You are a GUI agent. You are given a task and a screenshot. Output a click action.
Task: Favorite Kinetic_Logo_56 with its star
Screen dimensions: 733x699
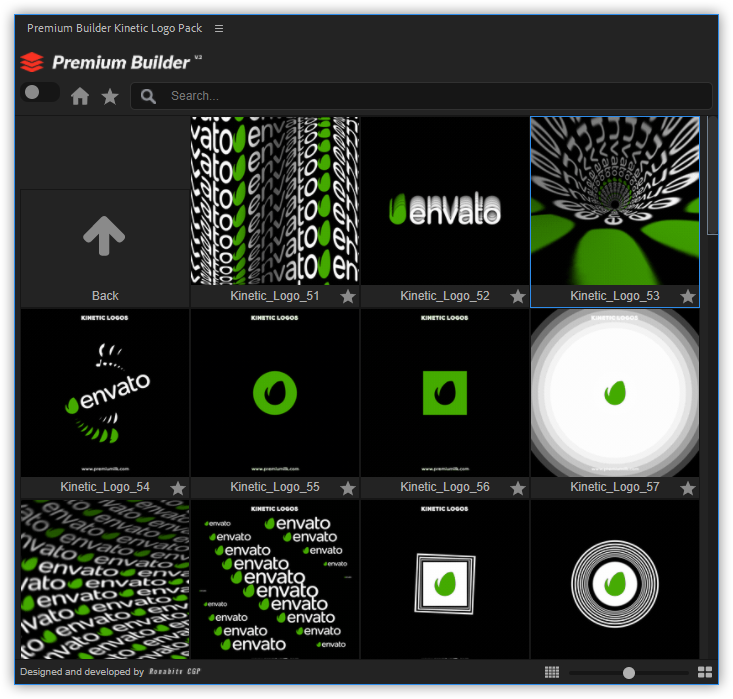[517, 489]
